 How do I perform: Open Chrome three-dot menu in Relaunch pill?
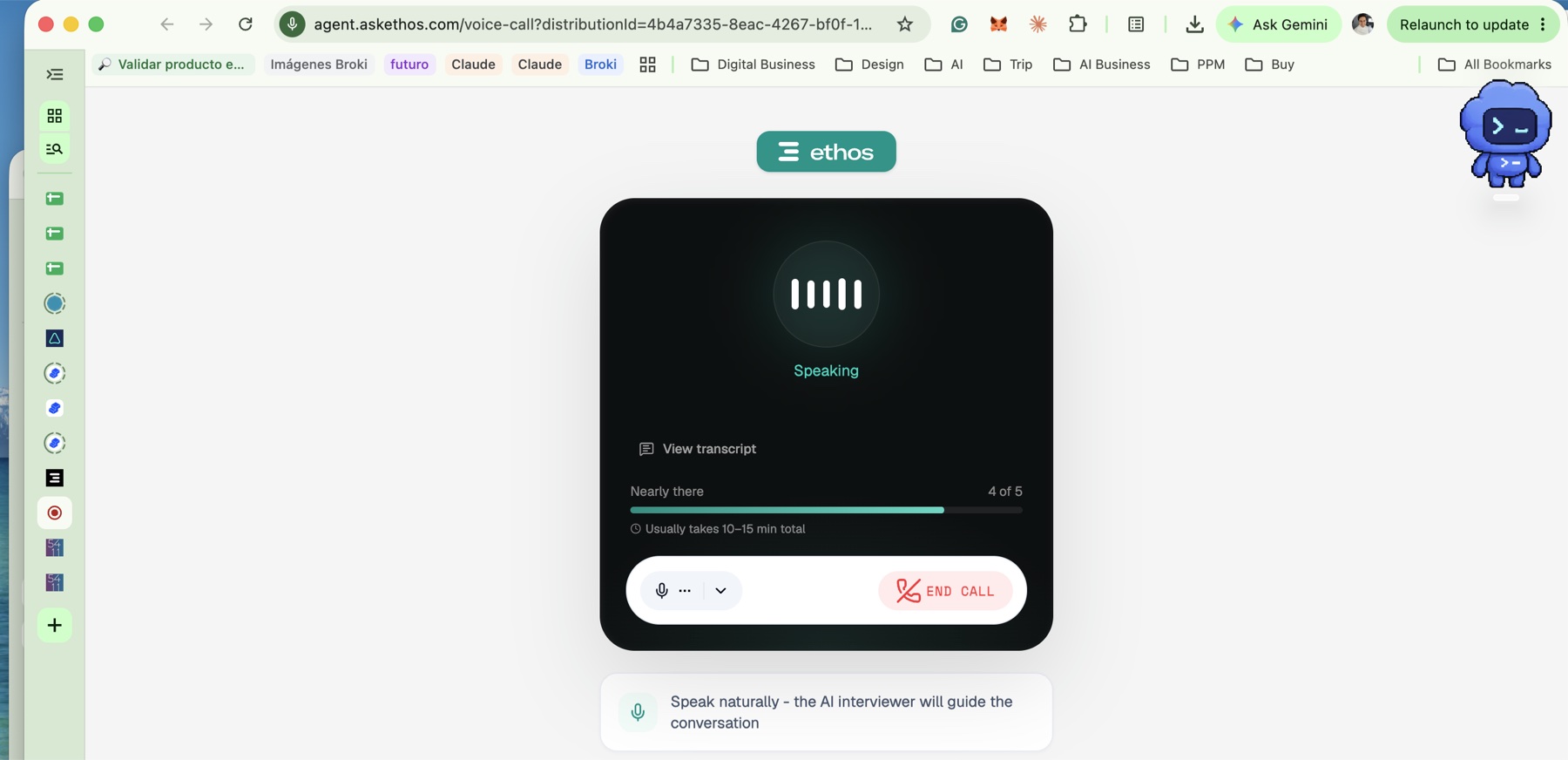point(1543,24)
